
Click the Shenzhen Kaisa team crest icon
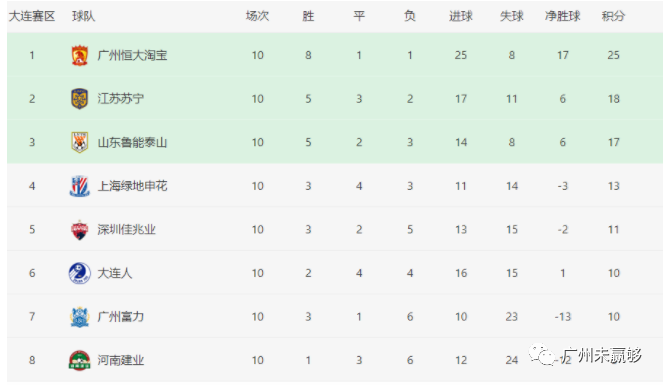coord(79,229)
